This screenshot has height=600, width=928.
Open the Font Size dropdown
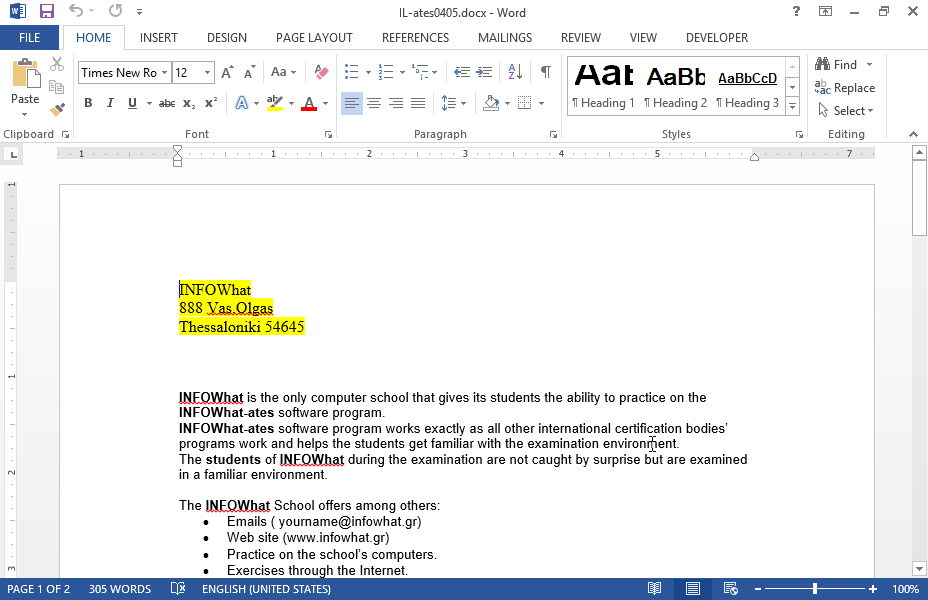(x=205, y=72)
